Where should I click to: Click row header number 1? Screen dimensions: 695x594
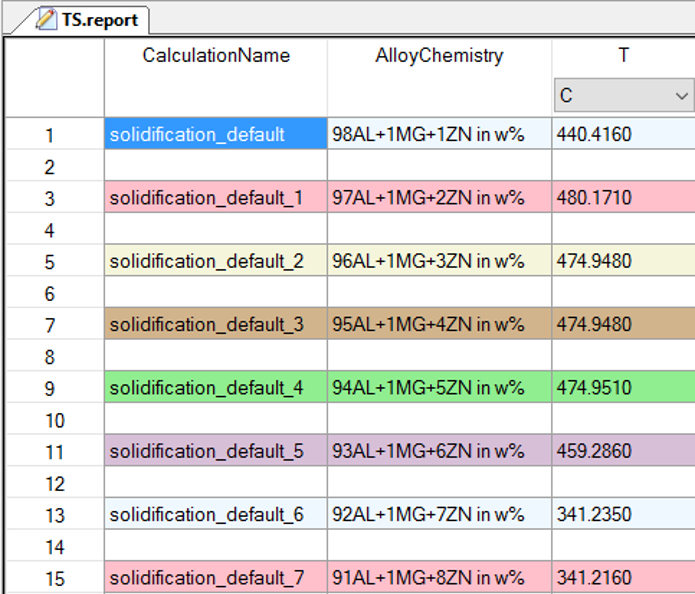point(52,135)
